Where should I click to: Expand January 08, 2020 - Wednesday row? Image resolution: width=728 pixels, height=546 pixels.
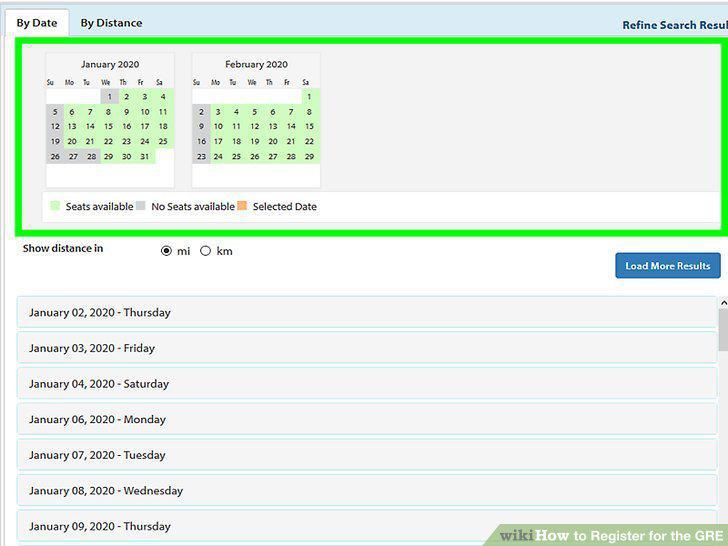[x=367, y=491]
